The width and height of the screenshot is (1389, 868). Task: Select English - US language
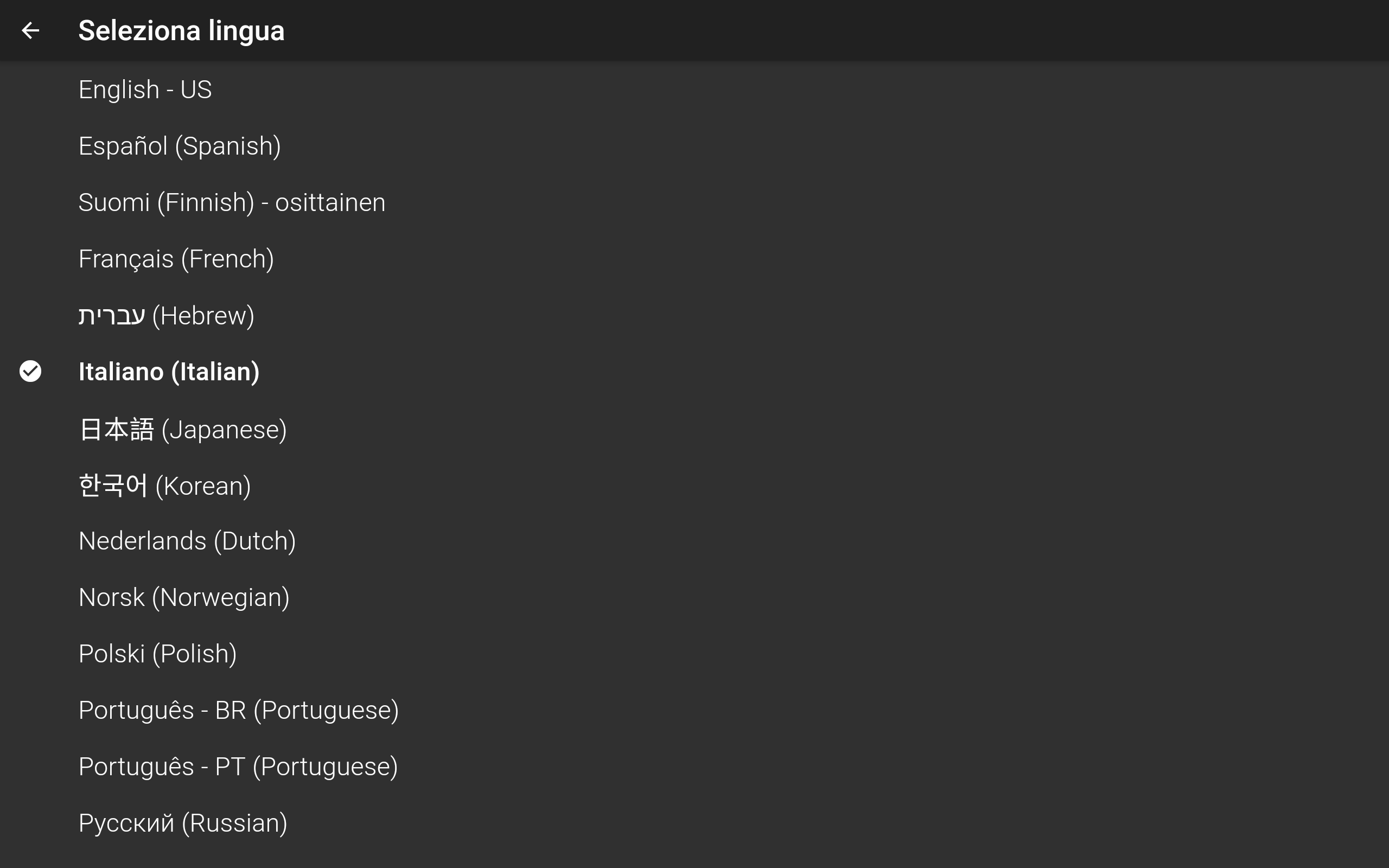point(694,90)
